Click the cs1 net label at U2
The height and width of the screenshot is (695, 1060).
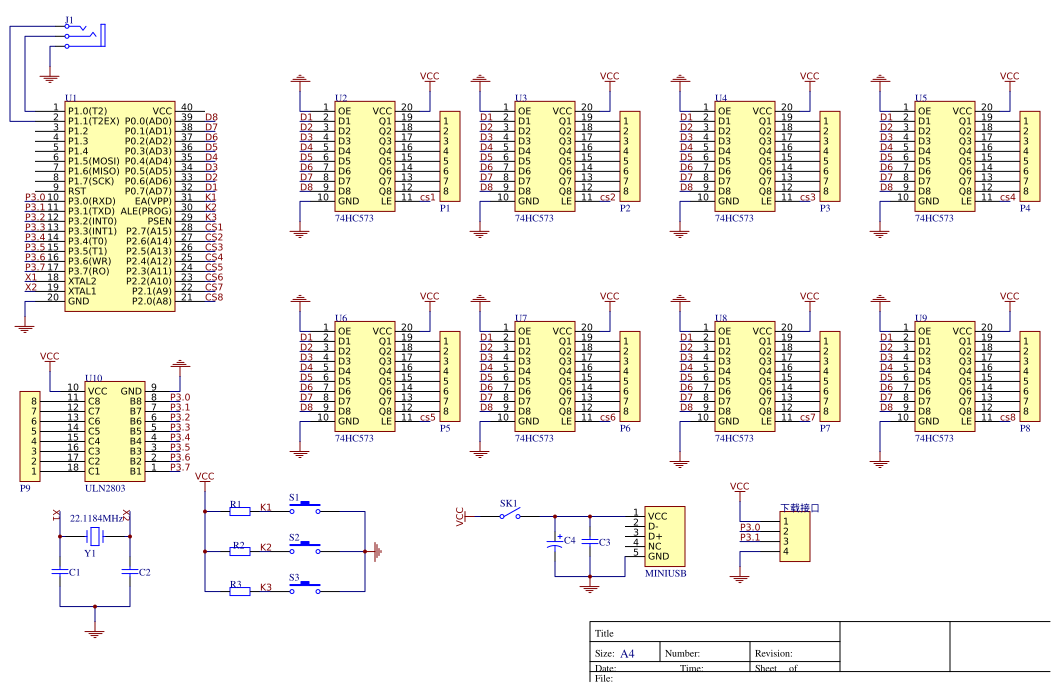pos(427,197)
